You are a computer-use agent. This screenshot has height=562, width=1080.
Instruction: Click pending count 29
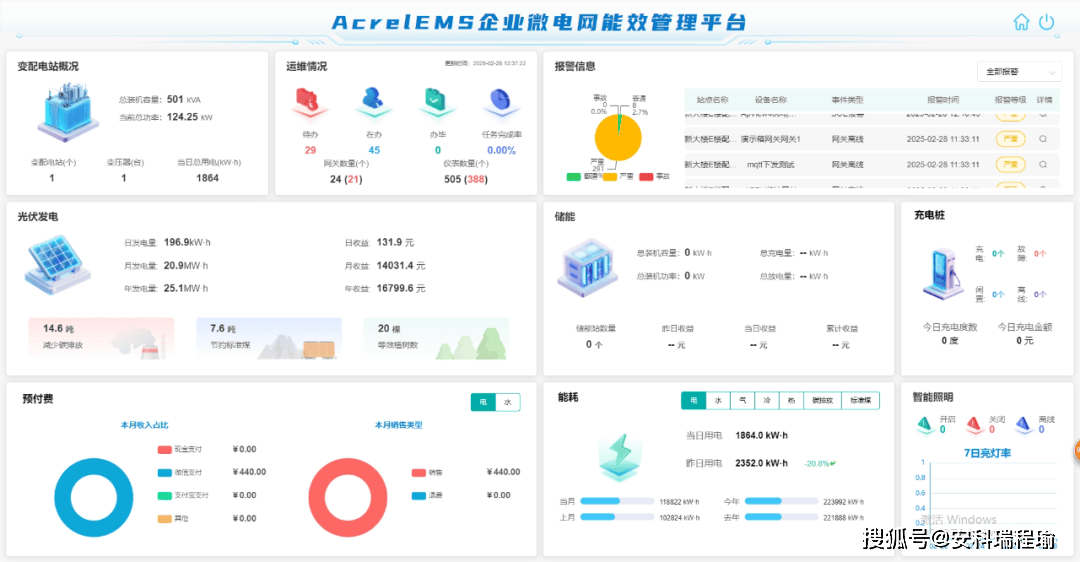click(x=310, y=150)
